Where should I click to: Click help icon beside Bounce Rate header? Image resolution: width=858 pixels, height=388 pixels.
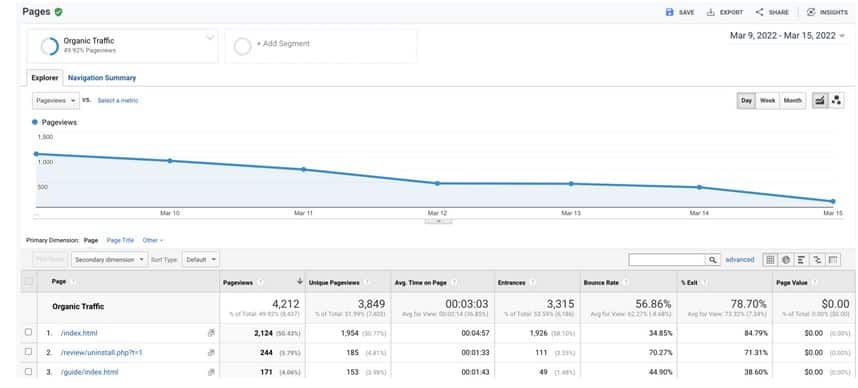coord(625,282)
